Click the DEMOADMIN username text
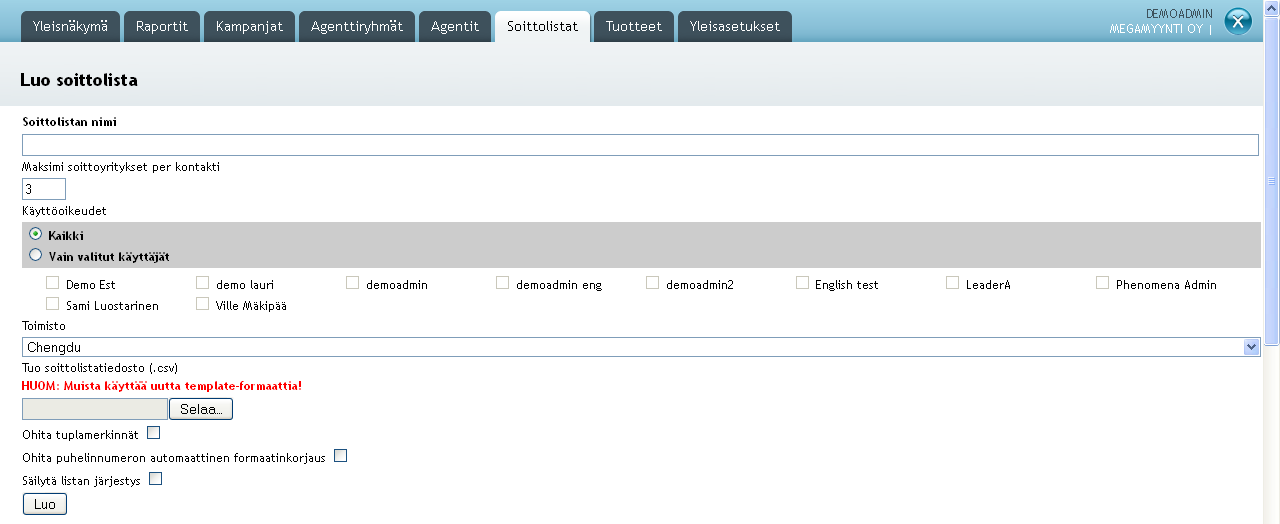 coord(1179,14)
